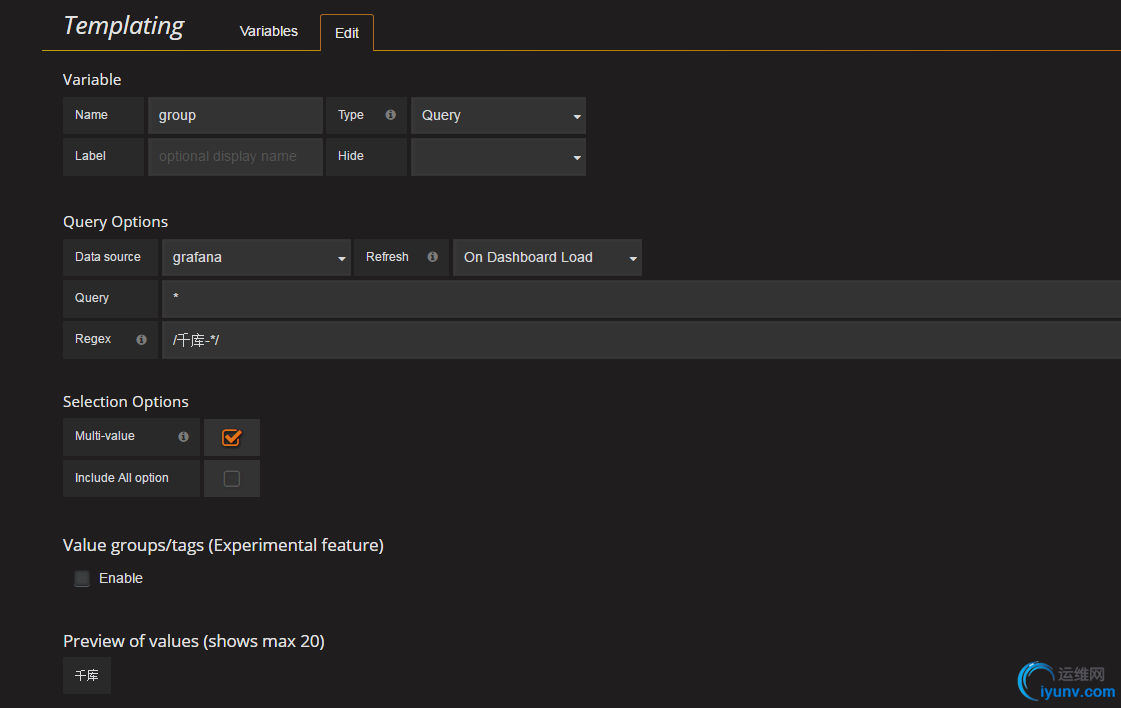
Task: Click the Label optional display name field
Action: click(235, 157)
